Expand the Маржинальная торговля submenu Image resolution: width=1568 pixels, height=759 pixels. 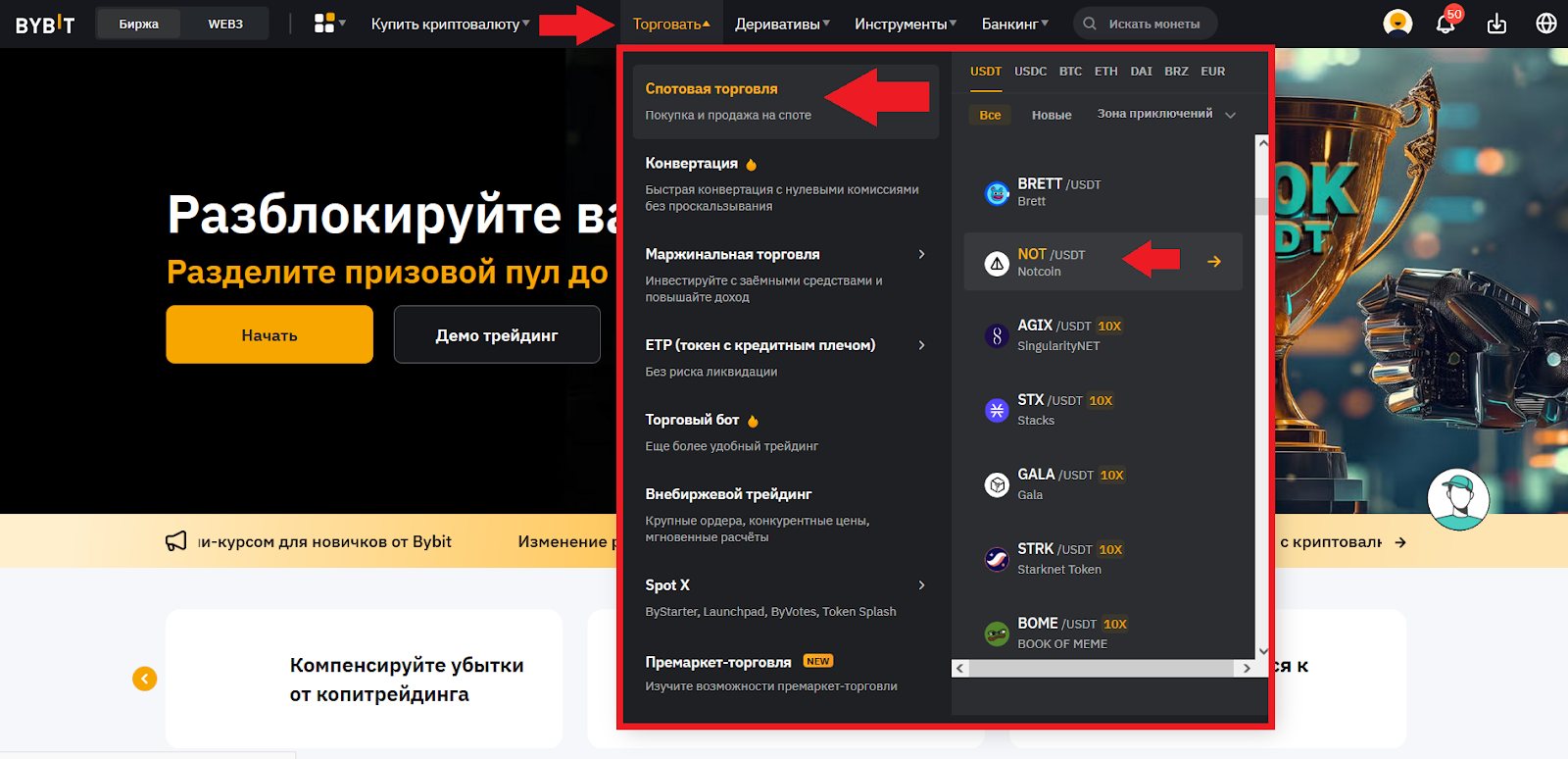tap(921, 254)
